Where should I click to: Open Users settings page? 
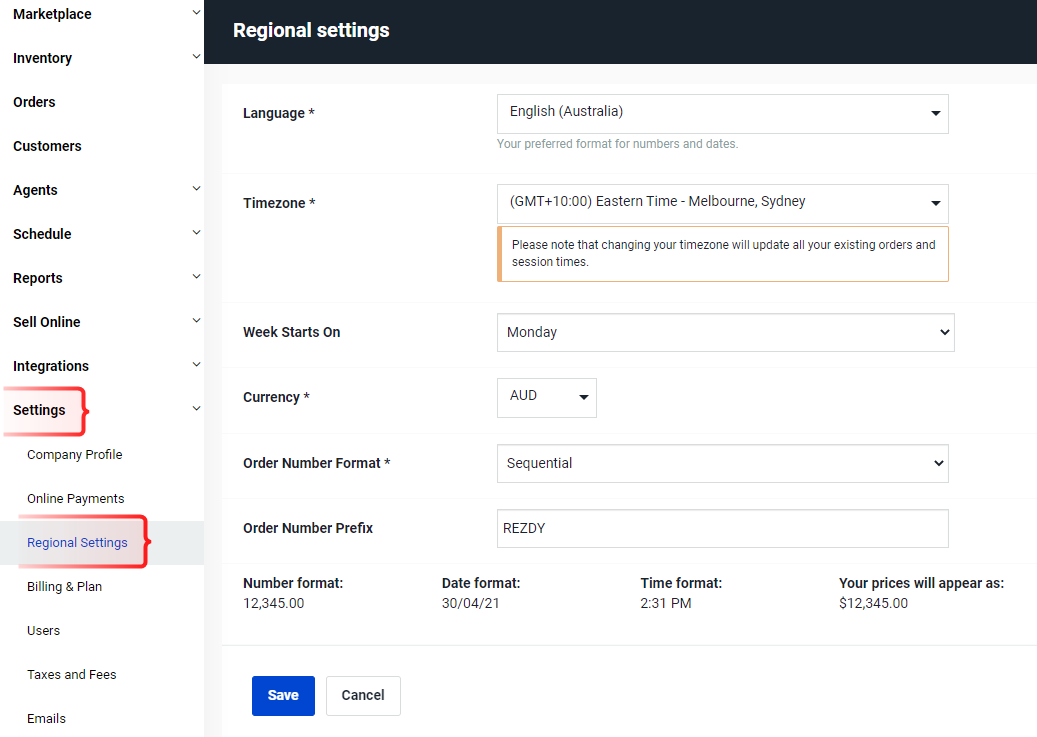click(44, 630)
